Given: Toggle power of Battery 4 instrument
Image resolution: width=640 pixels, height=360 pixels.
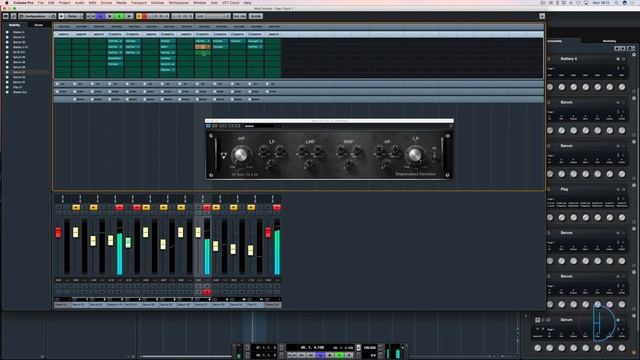Looking at the screenshot, I should [x=549, y=59].
